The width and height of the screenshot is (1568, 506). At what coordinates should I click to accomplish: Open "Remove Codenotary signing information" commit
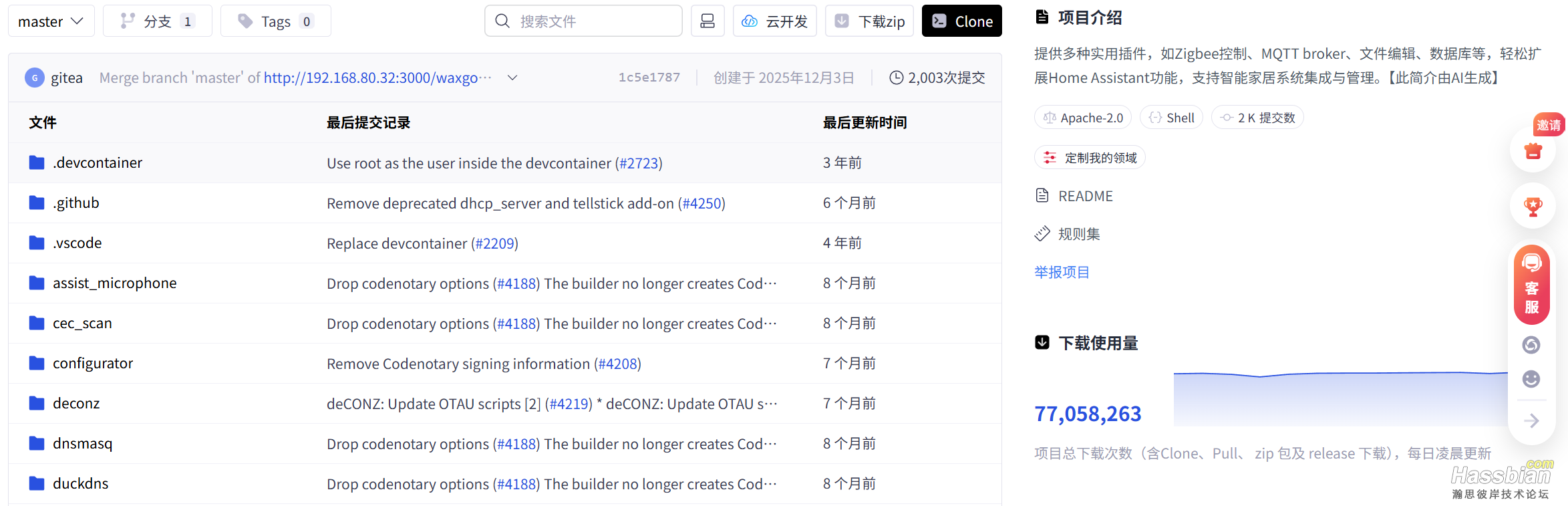pyautogui.click(x=458, y=364)
